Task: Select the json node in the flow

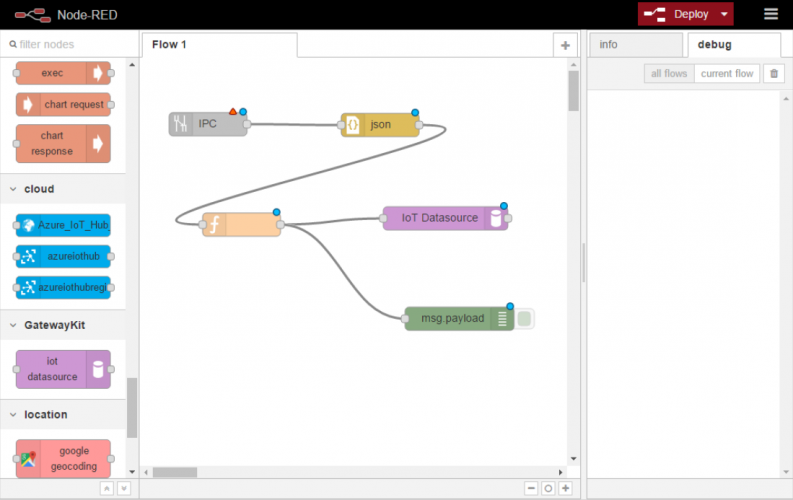Action: 380,125
